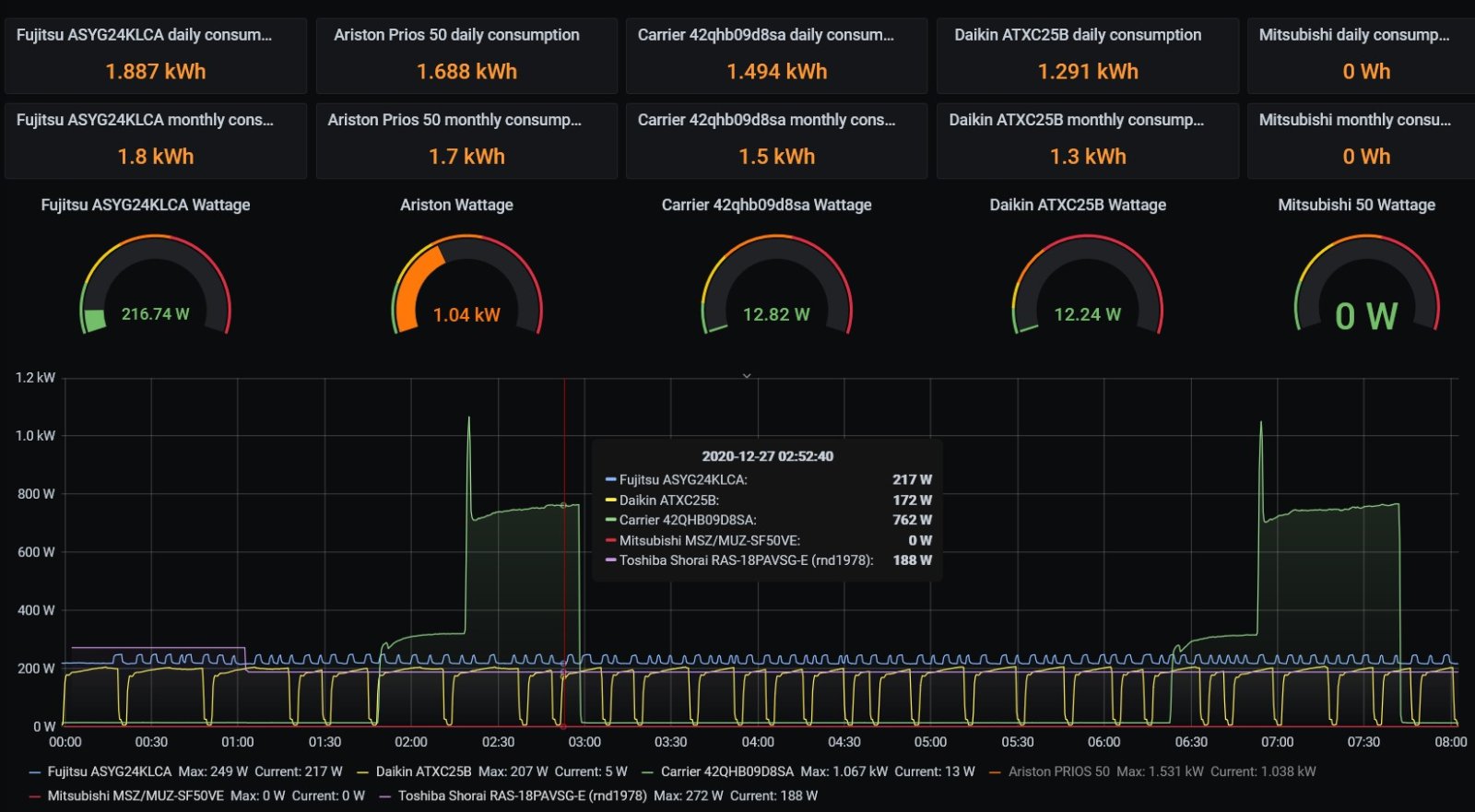Click the red Mitsubishi legend color line

pyautogui.click(x=35, y=796)
